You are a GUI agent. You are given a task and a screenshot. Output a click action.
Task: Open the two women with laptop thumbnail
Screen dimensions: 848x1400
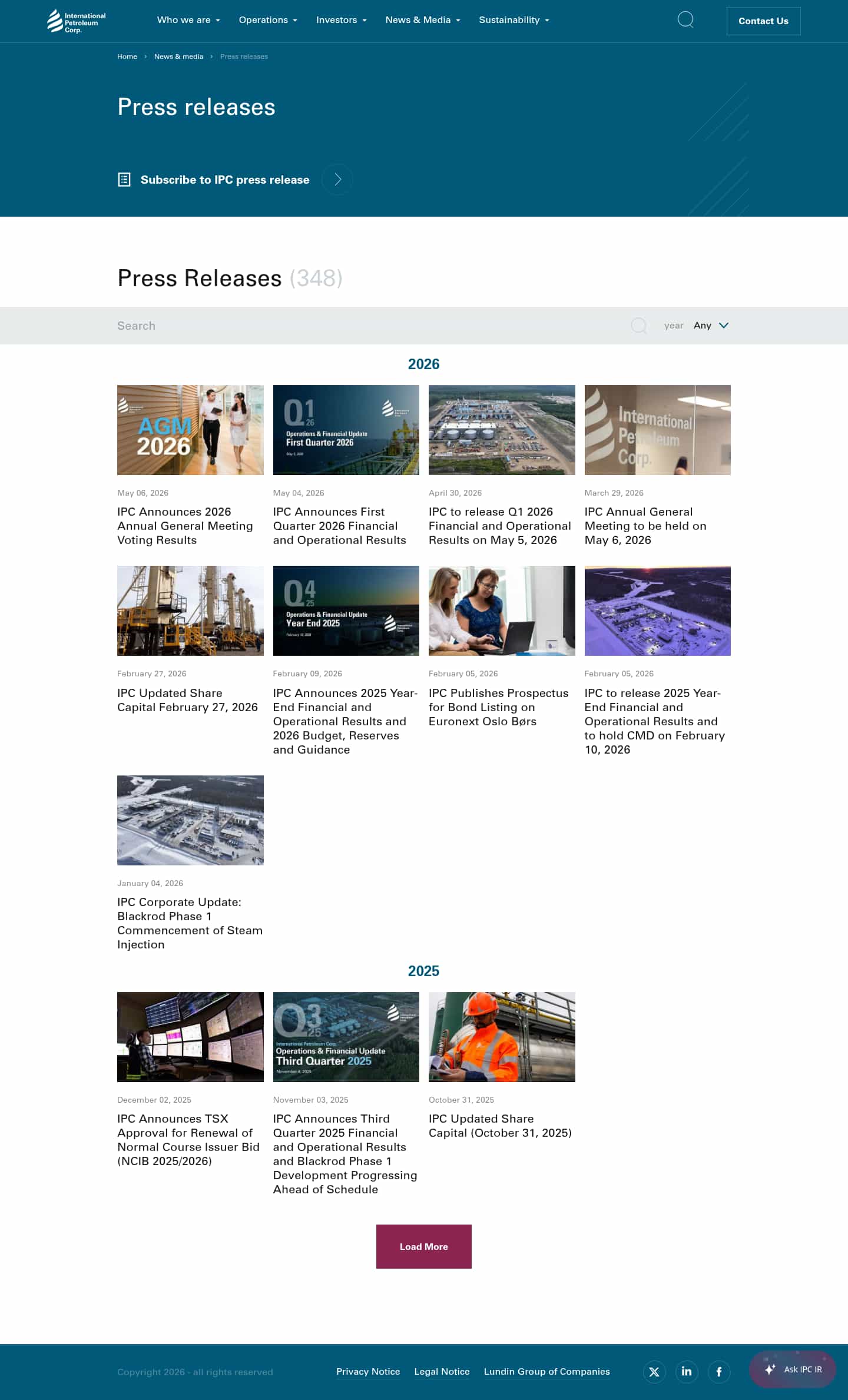pos(502,611)
